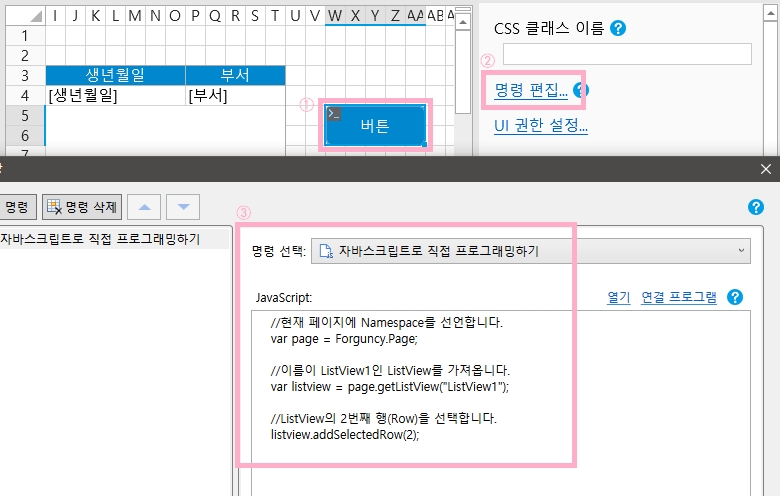Screen dimensions: 780x496
Task: Select 자바스크립트로 직접 프로그래밍하기 in command list
Action: click(100, 239)
